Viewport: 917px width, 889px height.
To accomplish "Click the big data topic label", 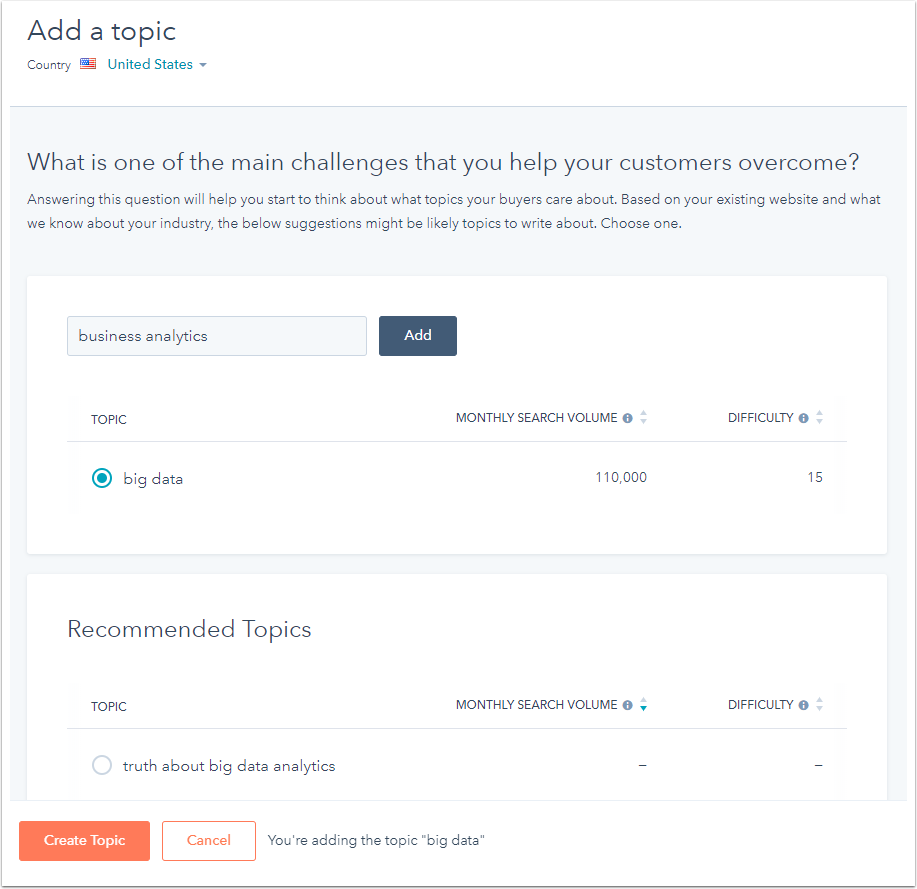I will (153, 479).
